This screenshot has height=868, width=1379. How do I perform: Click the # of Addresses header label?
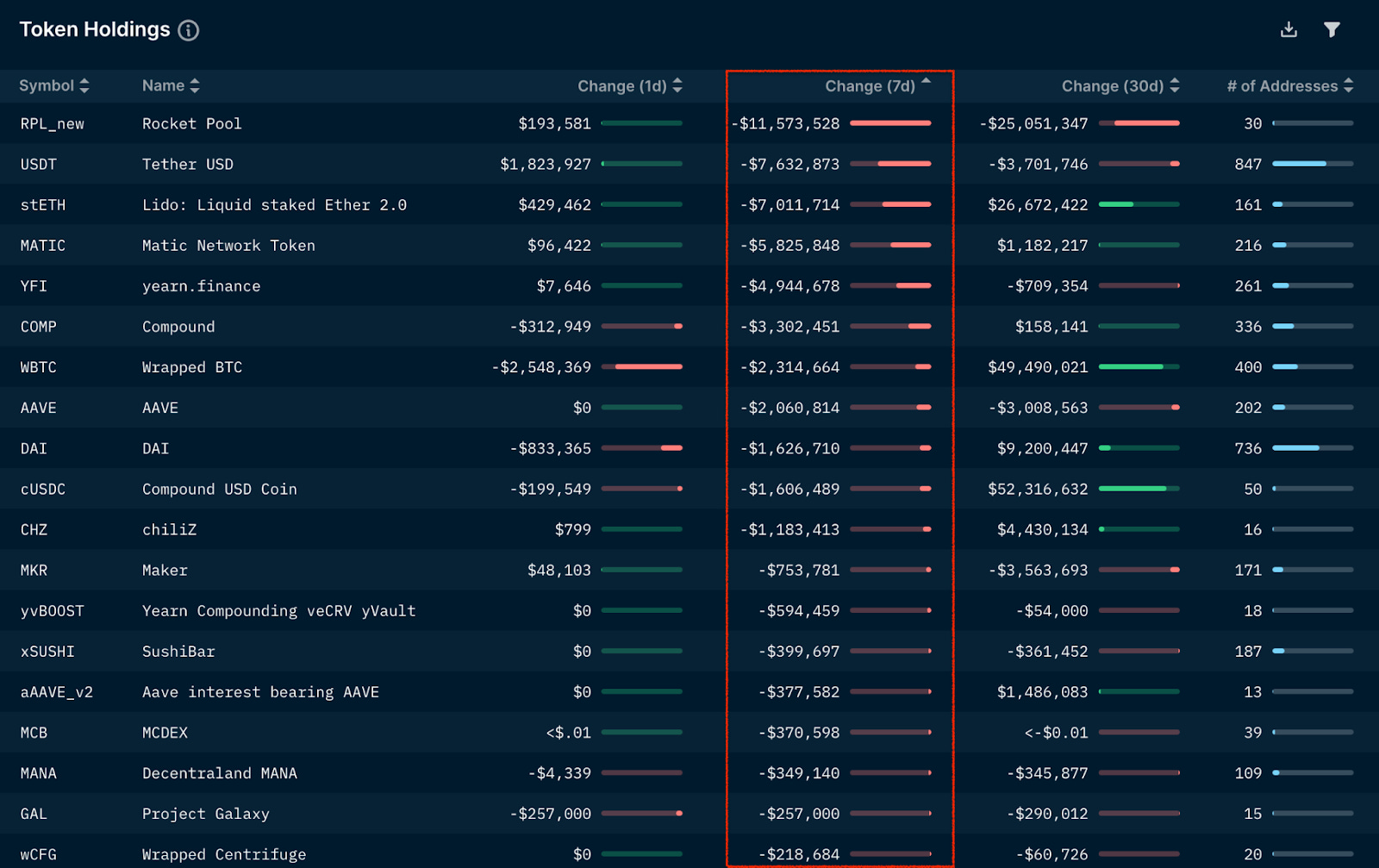[1282, 86]
